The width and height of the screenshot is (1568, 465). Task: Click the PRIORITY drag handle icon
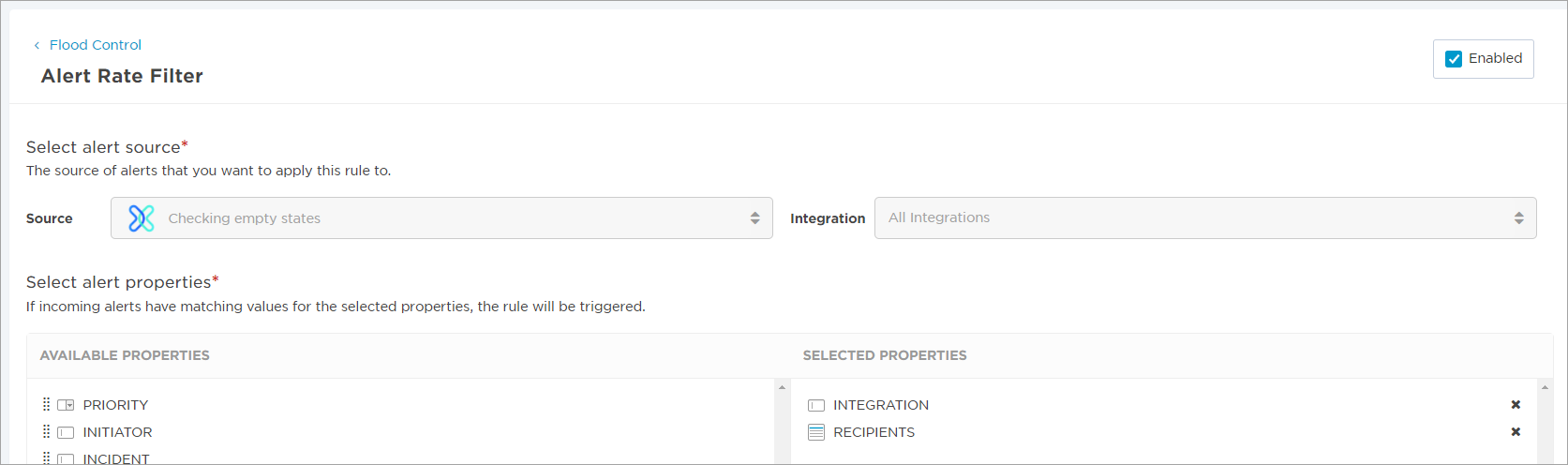(x=46, y=405)
